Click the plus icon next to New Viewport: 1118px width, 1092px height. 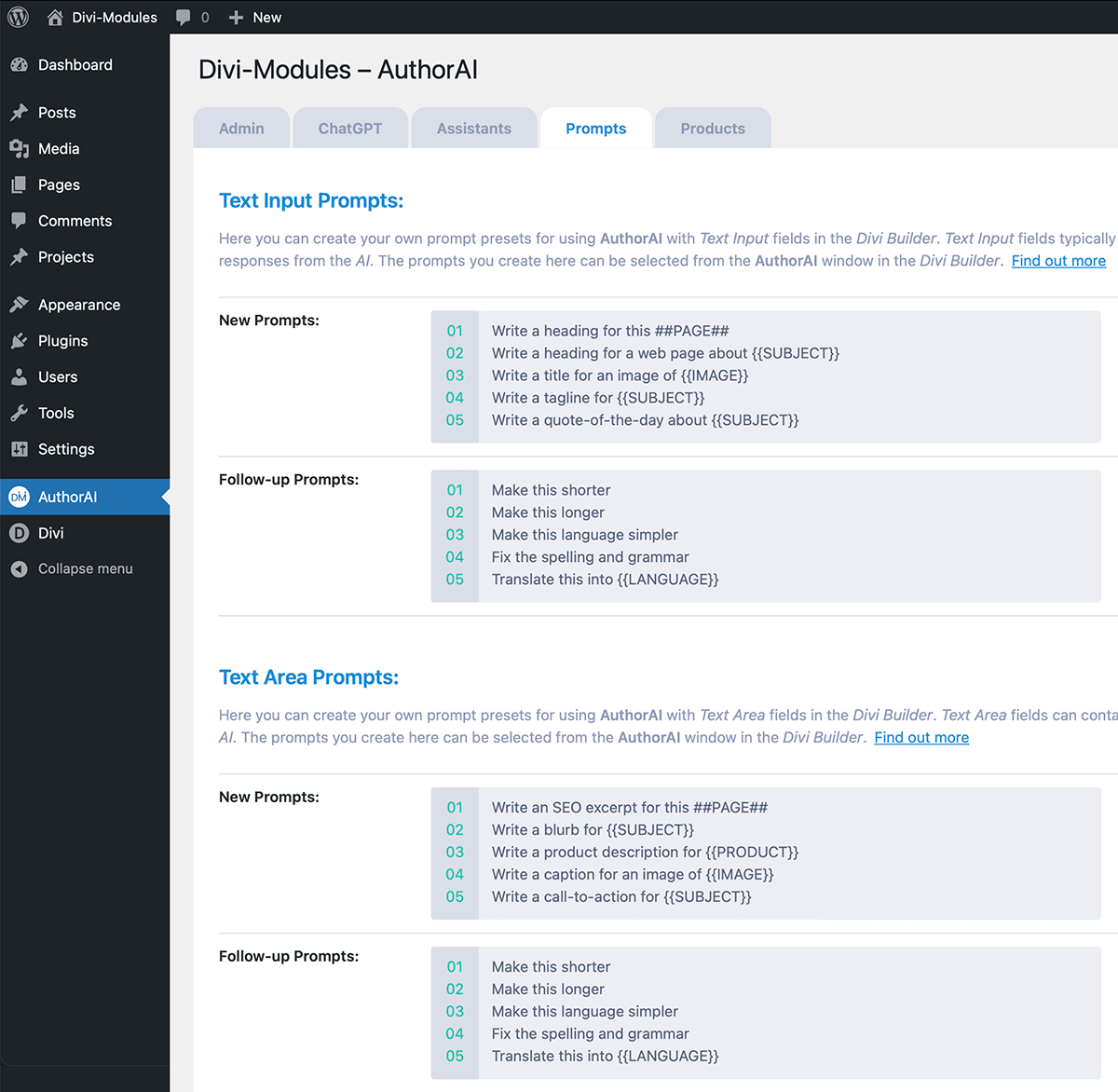236,18
